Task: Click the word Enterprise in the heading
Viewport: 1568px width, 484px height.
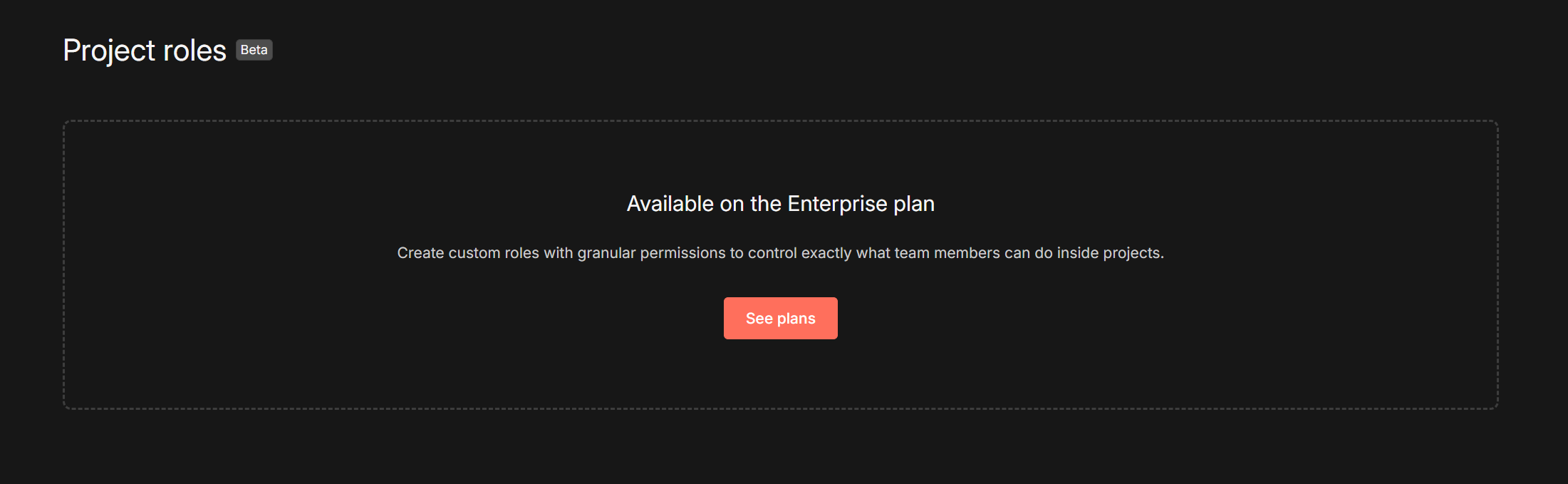Action: coord(837,204)
